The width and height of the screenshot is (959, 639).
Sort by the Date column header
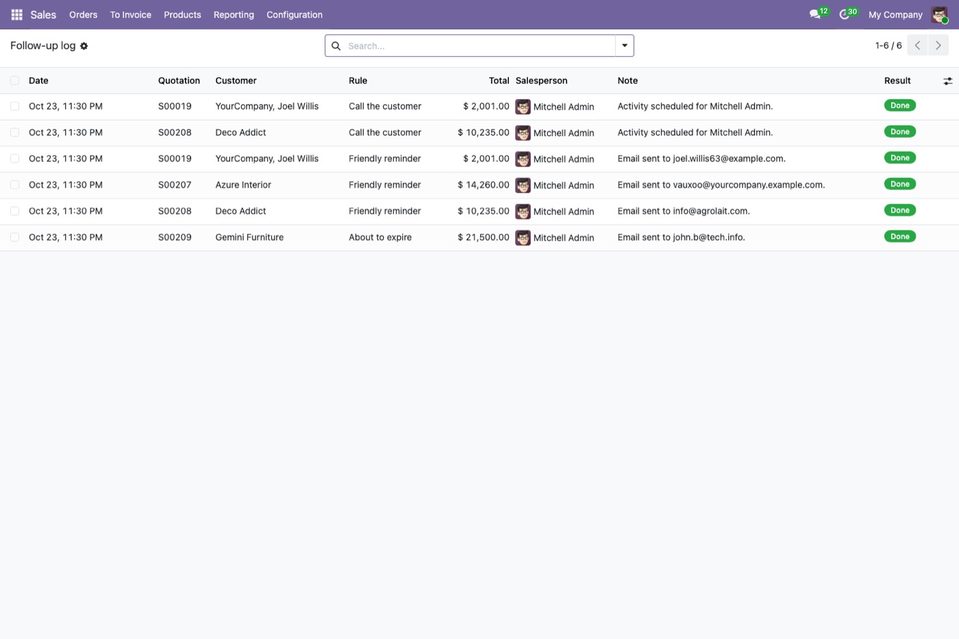[x=39, y=81]
